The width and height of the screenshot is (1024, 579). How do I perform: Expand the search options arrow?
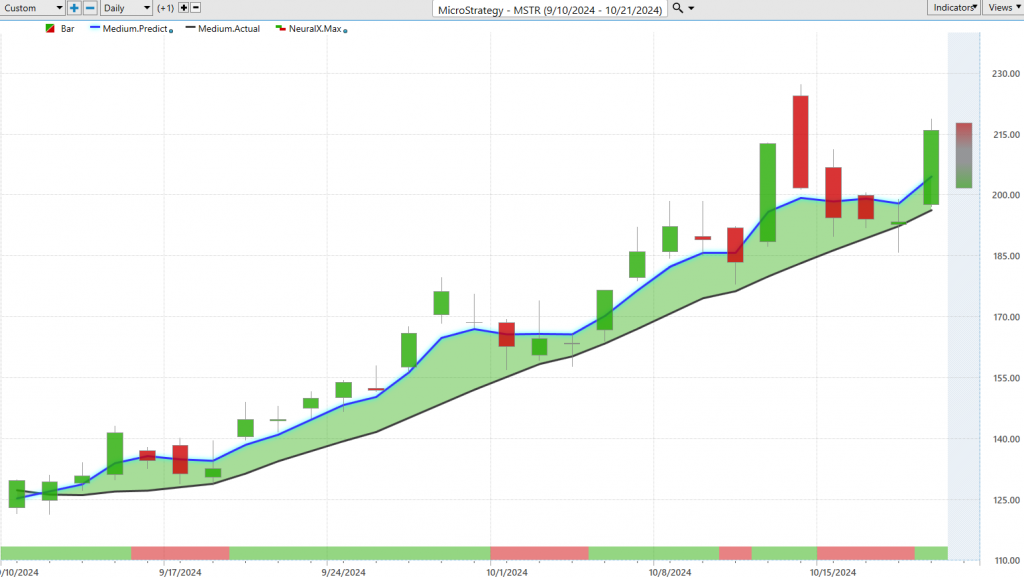[x=692, y=8]
